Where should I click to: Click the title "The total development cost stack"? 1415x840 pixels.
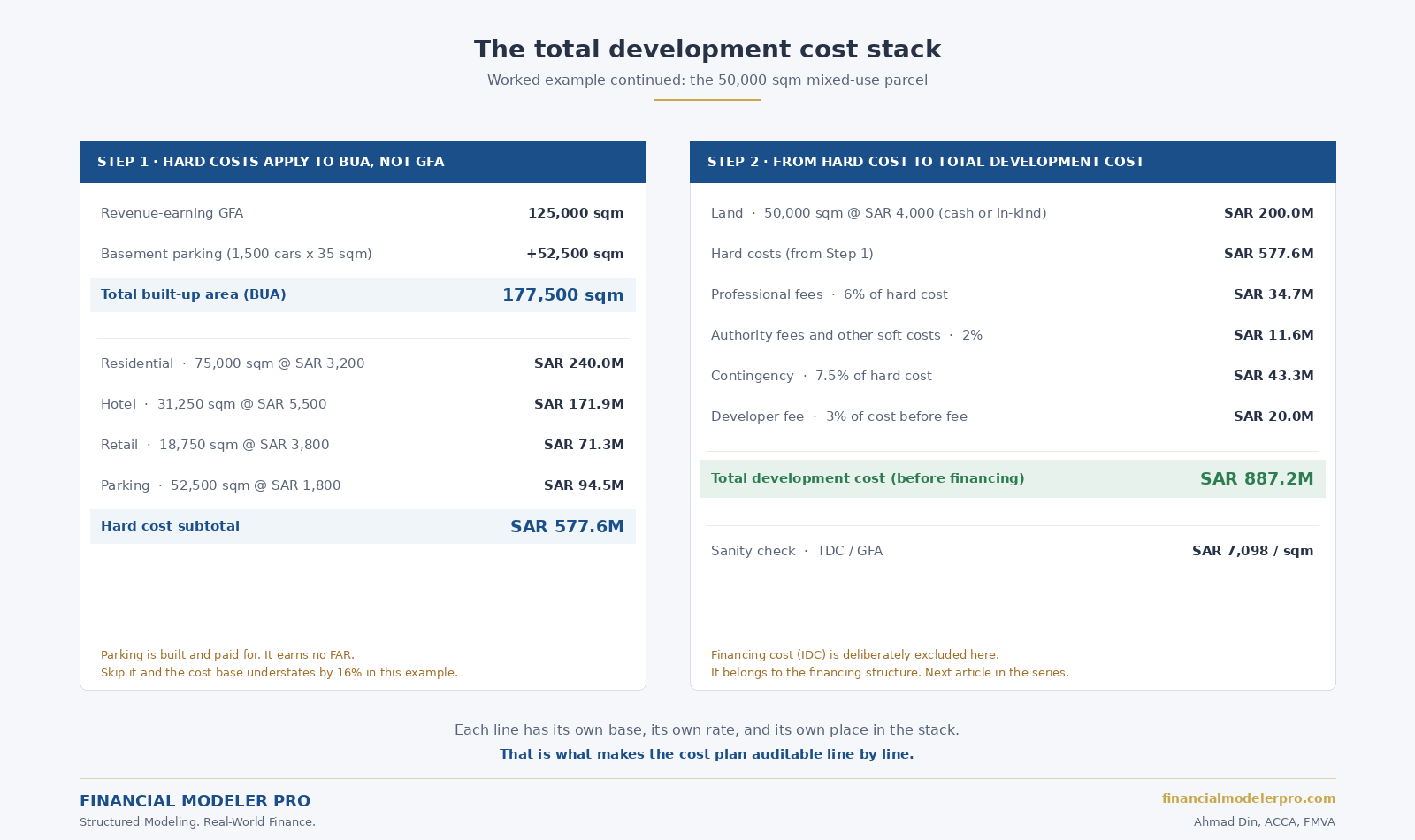pos(707,49)
